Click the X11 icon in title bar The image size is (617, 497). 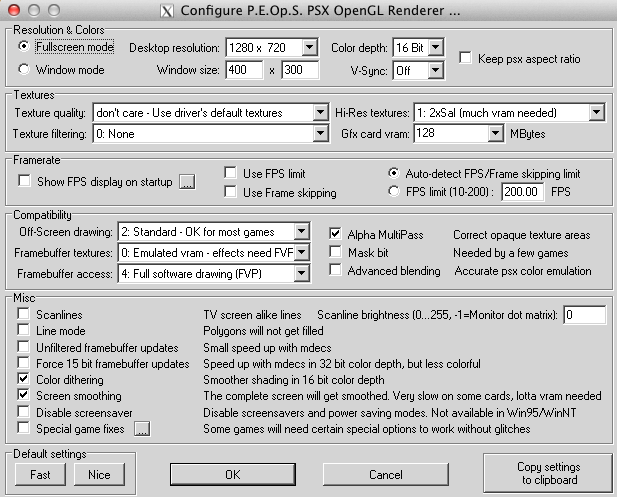pyautogui.click(x=167, y=11)
